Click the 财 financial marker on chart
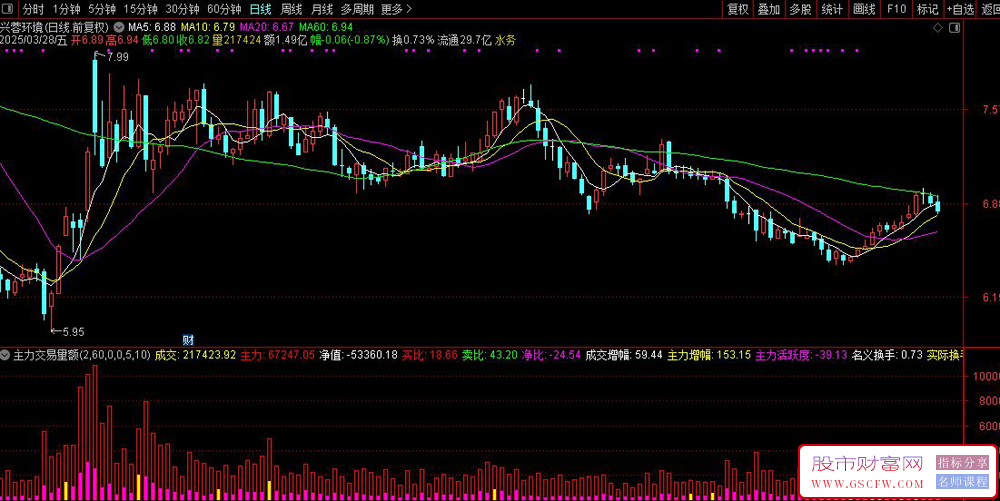1000x501 pixels. [x=188, y=340]
